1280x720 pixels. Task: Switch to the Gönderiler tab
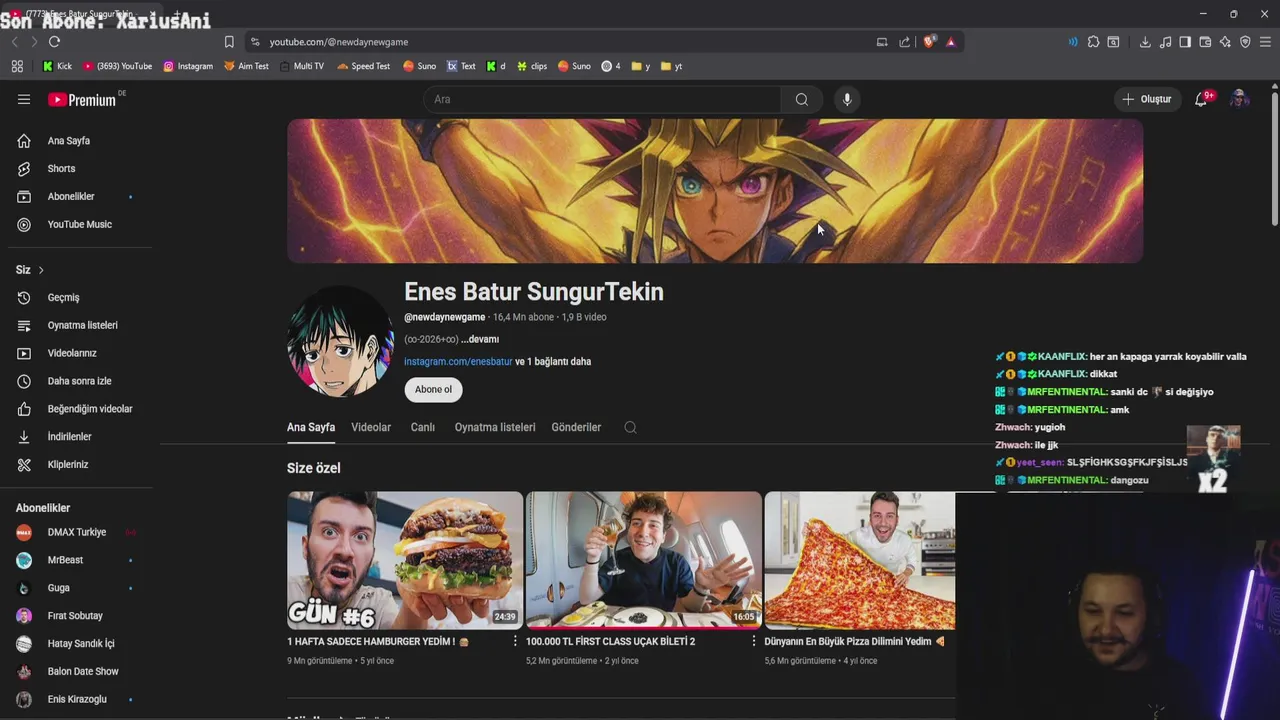click(x=576, y=427)
